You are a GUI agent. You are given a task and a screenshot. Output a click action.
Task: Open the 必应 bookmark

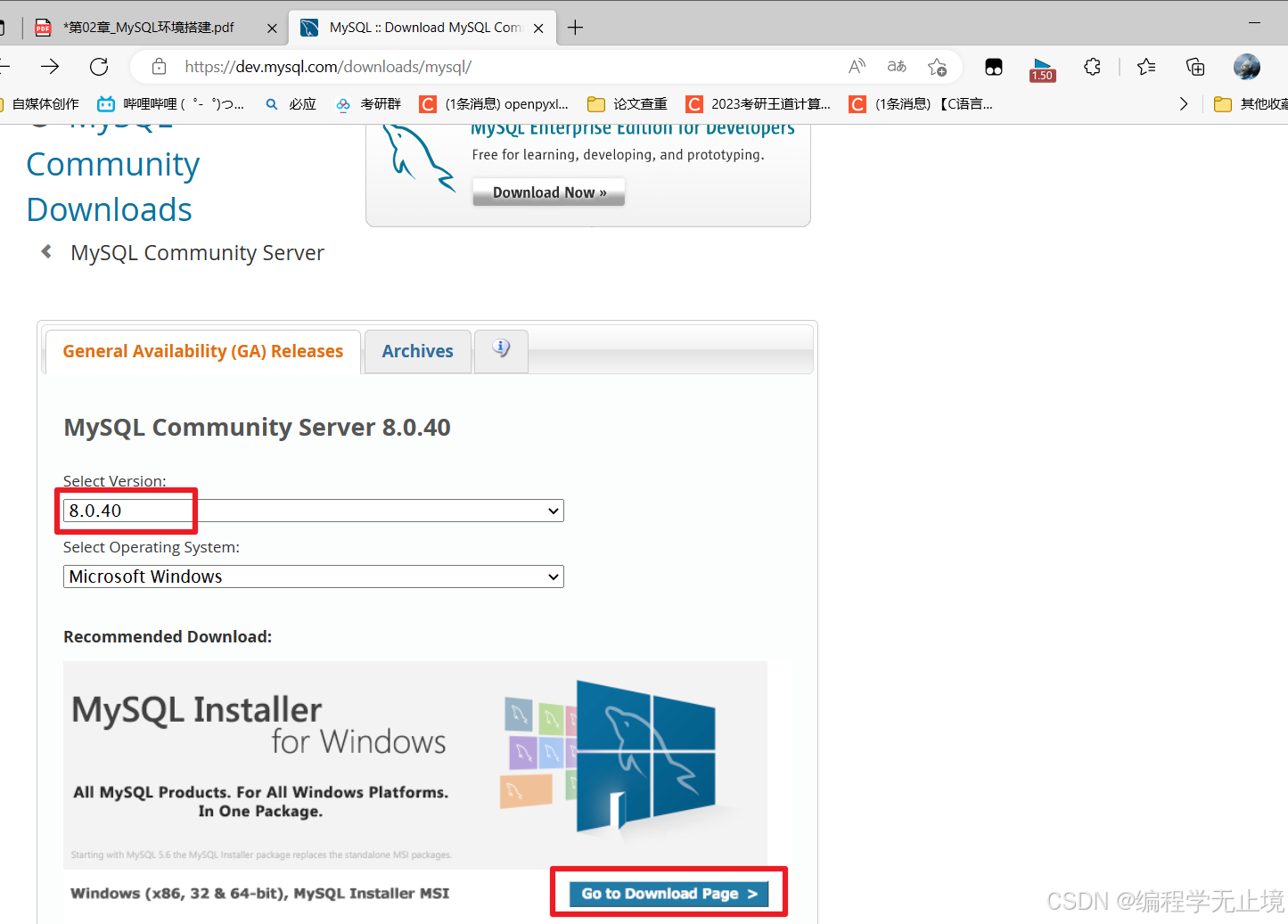291,104
